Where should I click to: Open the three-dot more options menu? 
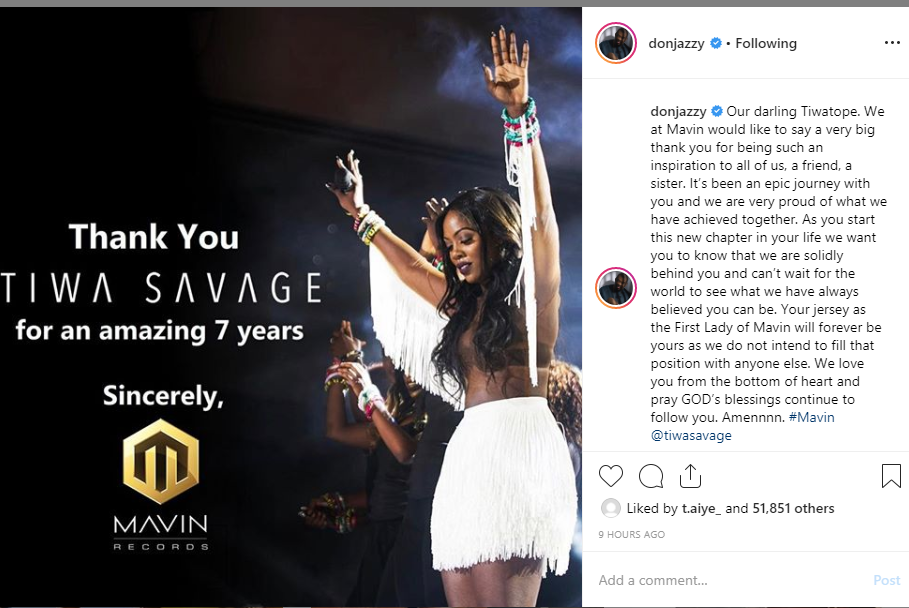click(892, 43)
